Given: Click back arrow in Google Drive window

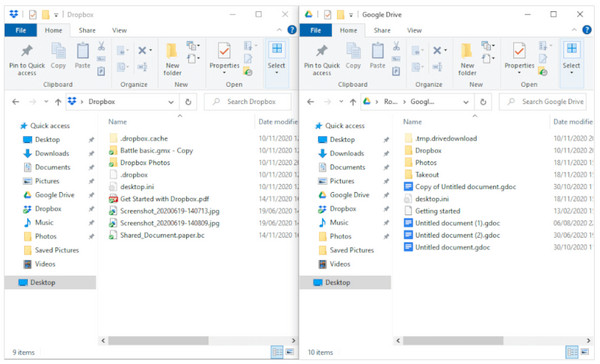Looking at the screenshot, I should click(311, 102).
